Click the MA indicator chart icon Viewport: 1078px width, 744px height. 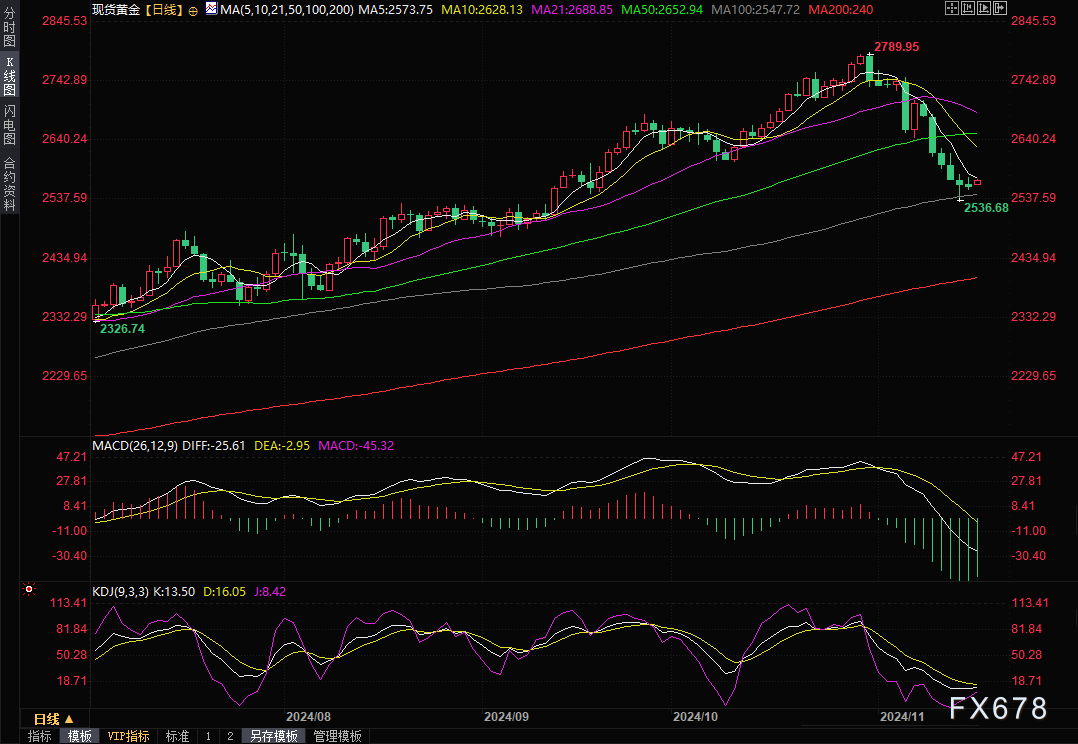tap(211, 8)
